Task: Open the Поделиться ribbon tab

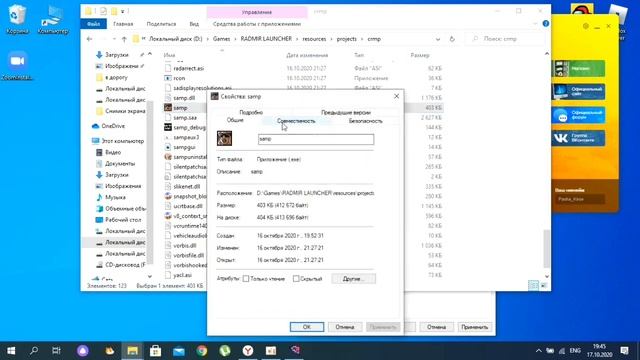Action: pos(161,24)
